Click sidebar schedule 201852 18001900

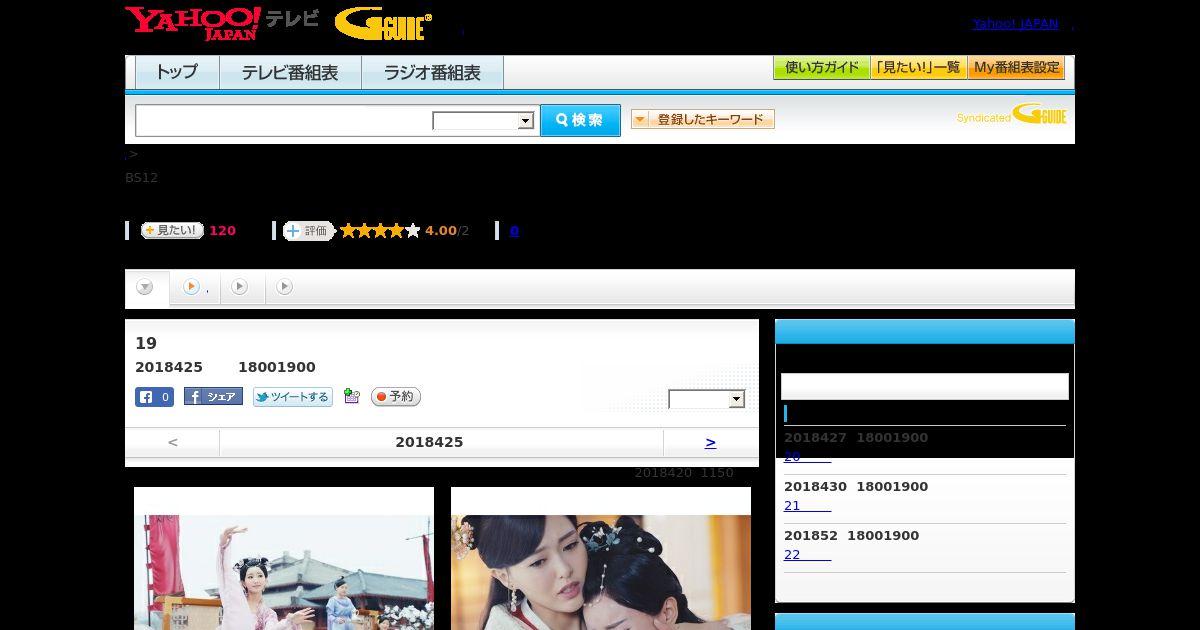click(x=851, y=536)
